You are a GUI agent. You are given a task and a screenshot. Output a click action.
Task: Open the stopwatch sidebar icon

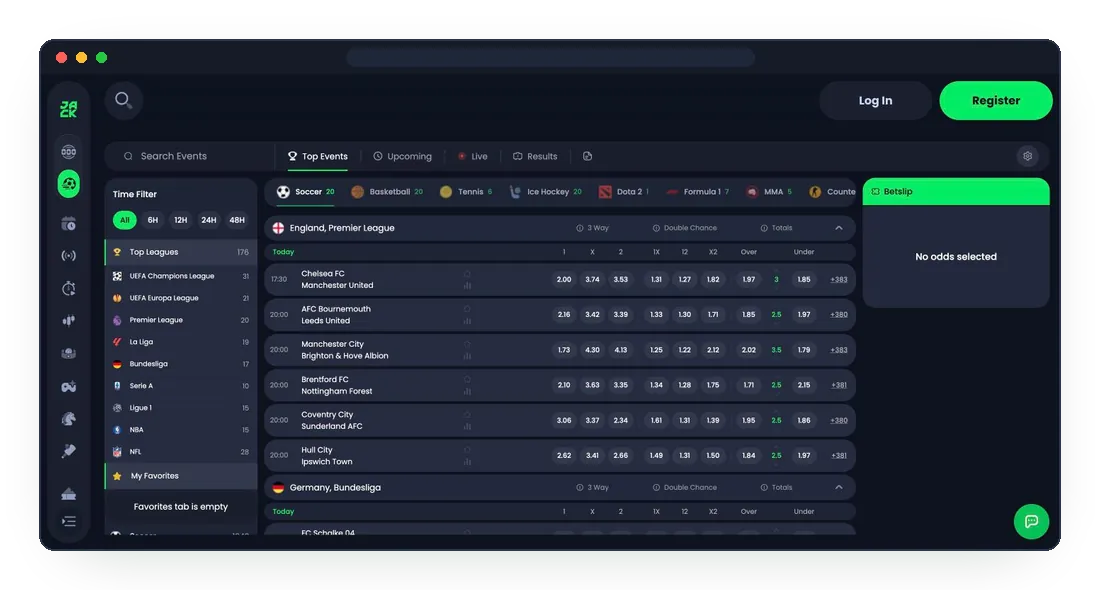pyautogui.click(x=69, y=288)
